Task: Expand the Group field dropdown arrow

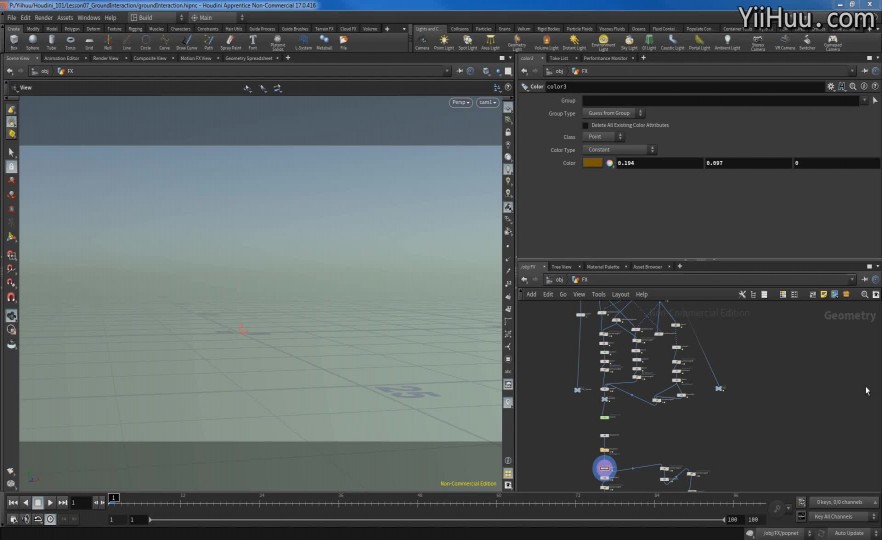Action: click(x=863, y=101)
